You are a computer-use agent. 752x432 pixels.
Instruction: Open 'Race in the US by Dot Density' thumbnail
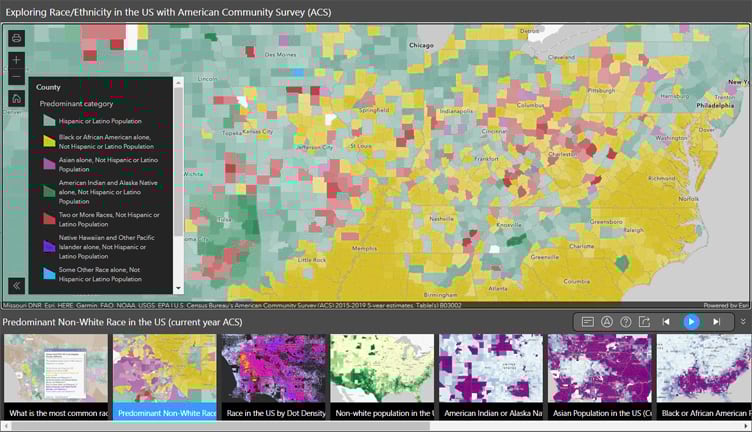click(273, 377)
